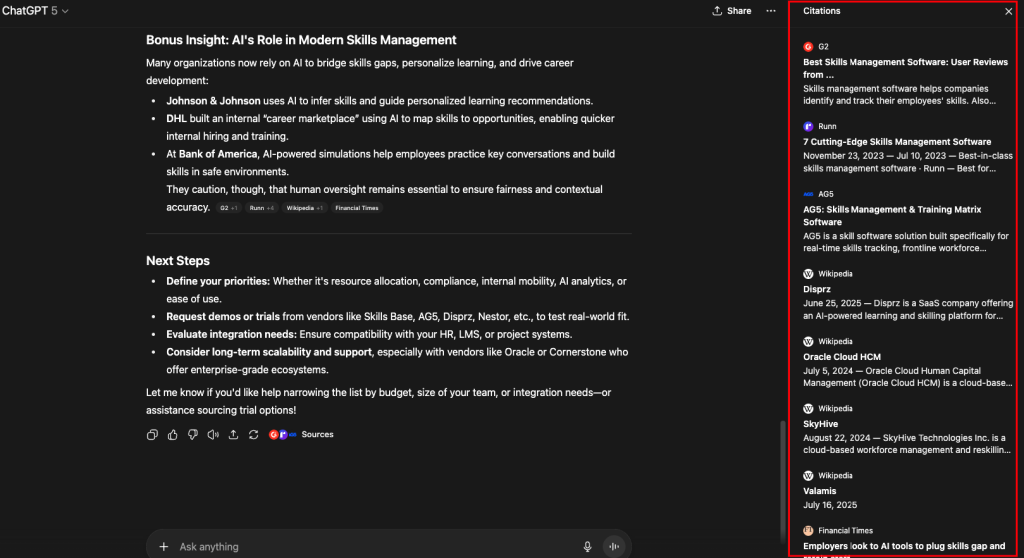Click the share-upload icon below the response
The height and width of the screenshot is (558, 1024).
(x=233, y=435)
